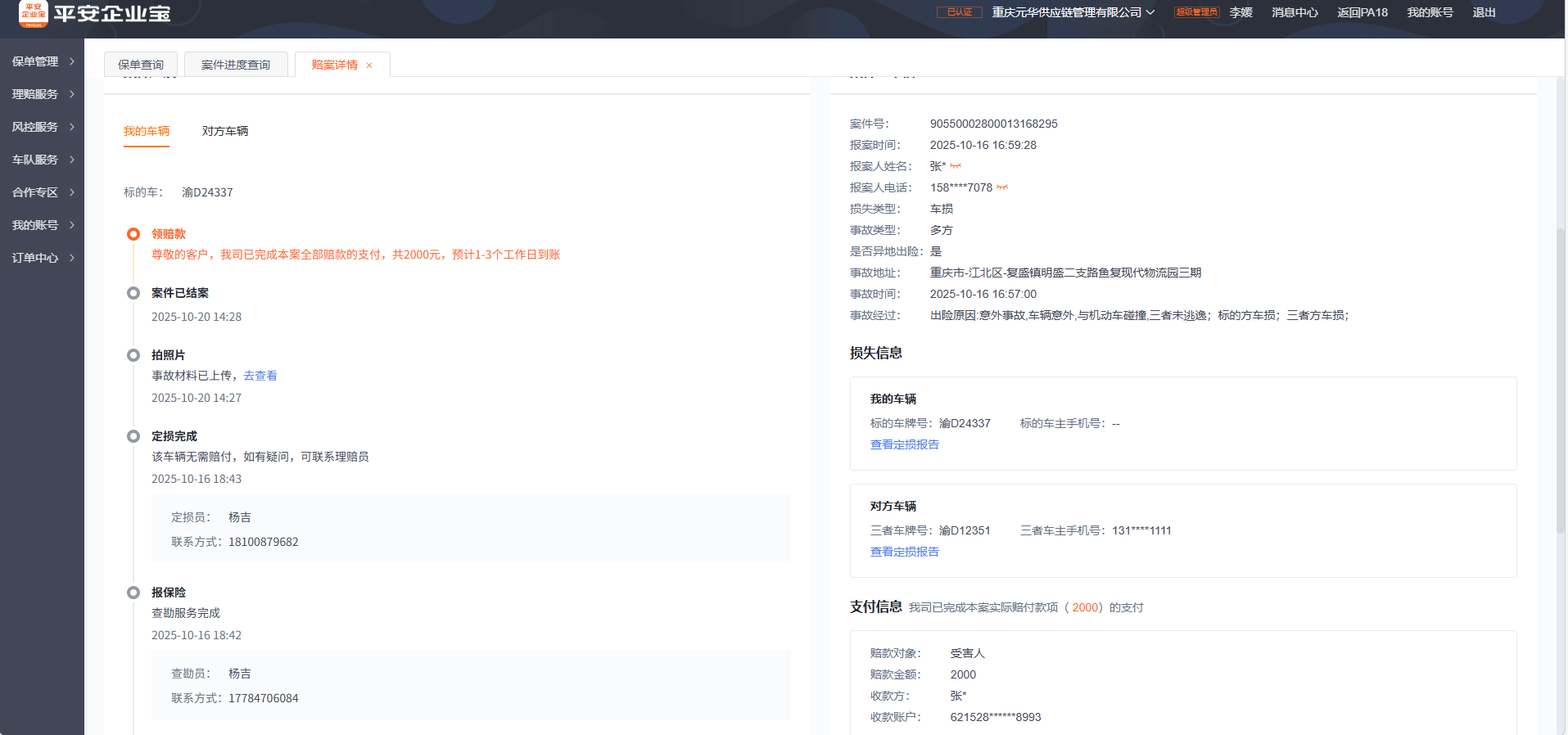Open 消息中心 in the top bar
This screenshot has height=735, width=1568.
point(1295,12)
